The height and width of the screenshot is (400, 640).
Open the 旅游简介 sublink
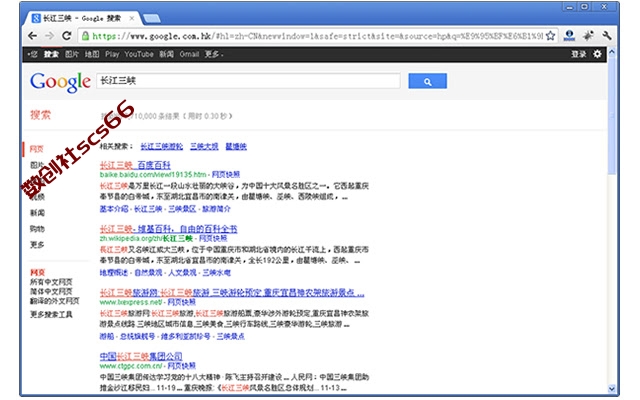click(x=216, y=209)
